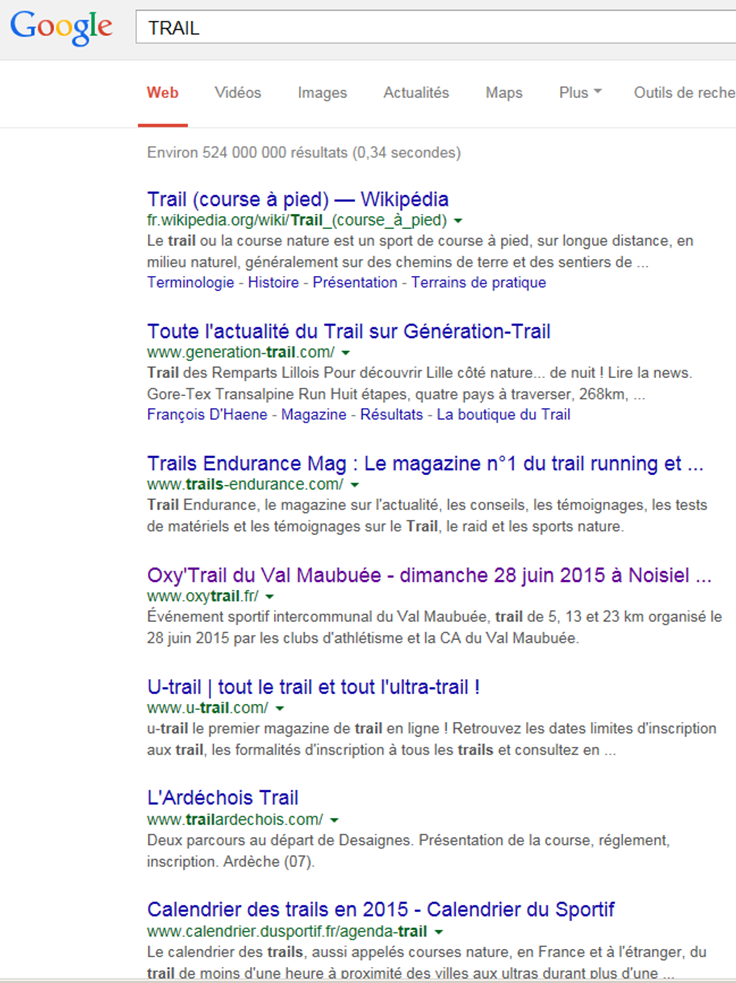Open Oxy'Trail du Val Maubuée result
736x983 pixels.
(429, 575)
